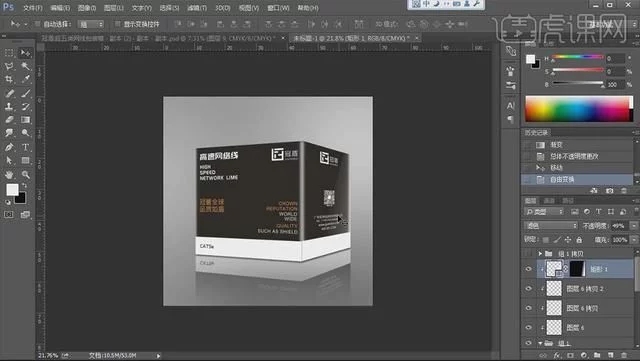The height and width of the screenshot is (361, 640).
Task: Select the Crop tool
Action: [x=9, y=79]
